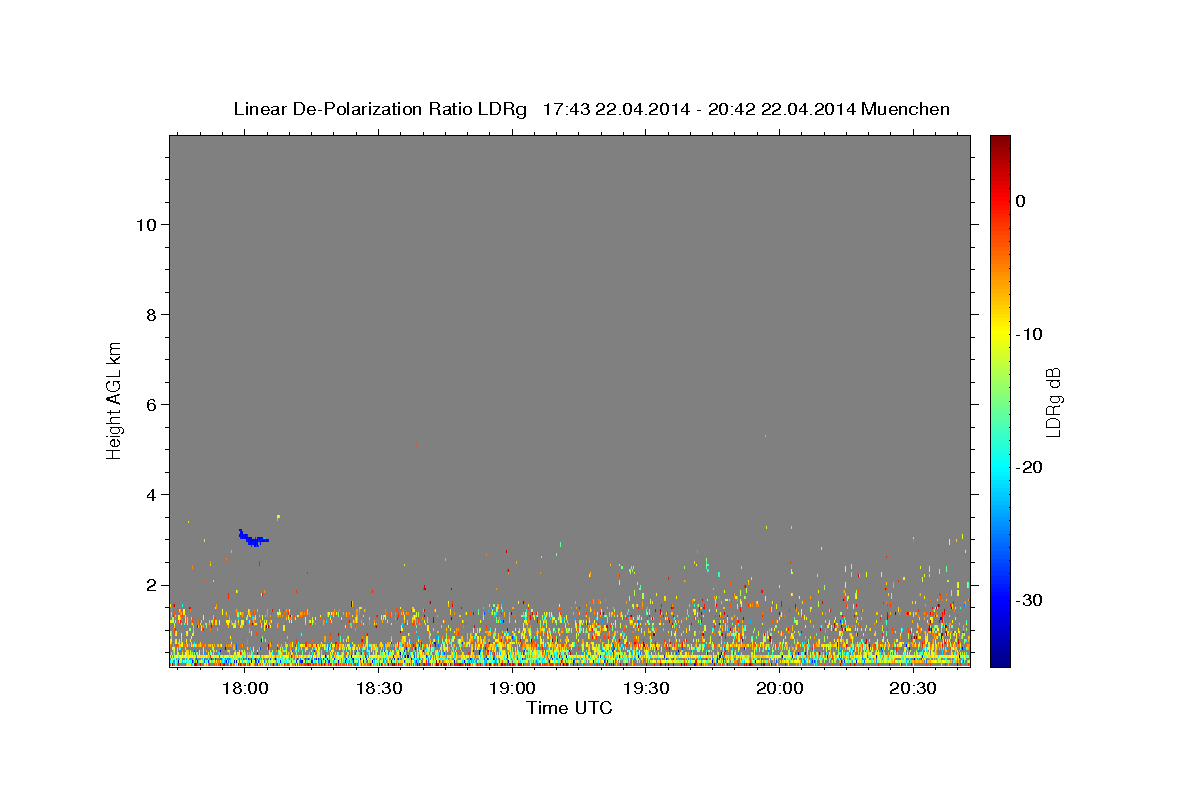
Task: Click the 19:00 time tick label
Action: [x=512, y=689]
